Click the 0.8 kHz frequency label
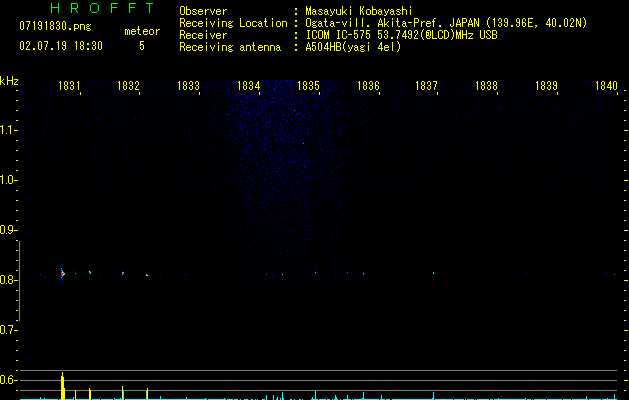Image resolution: width=629 pixels, height=400 pixels. tap(8, 280)
